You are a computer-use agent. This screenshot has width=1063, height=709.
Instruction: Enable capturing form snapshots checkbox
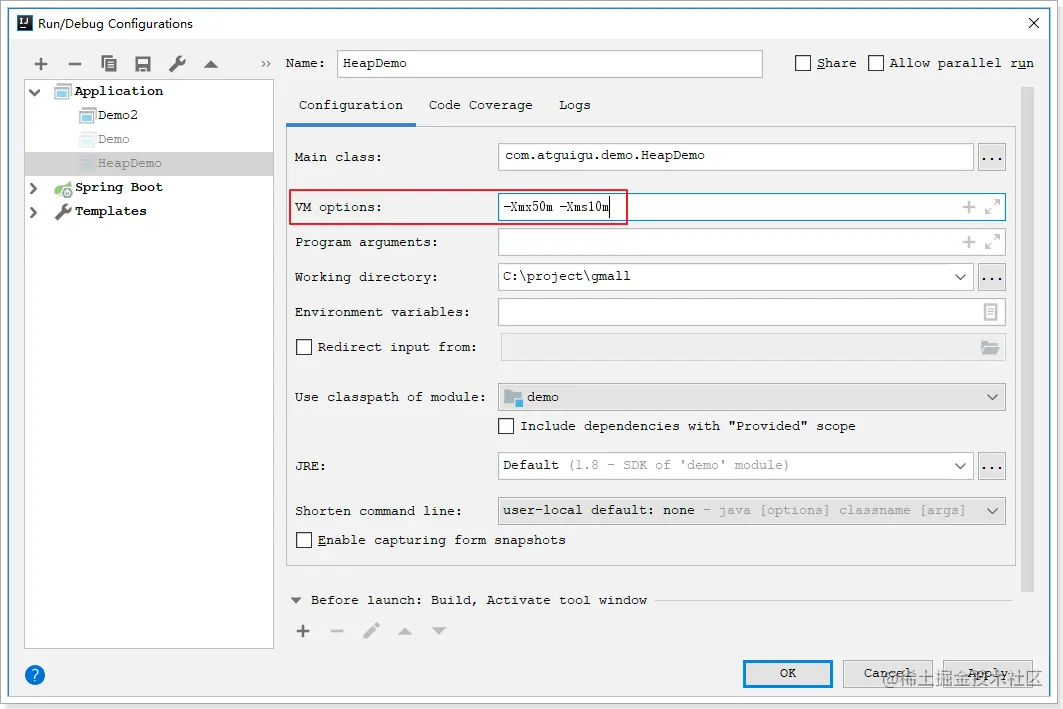pos(304,540)
